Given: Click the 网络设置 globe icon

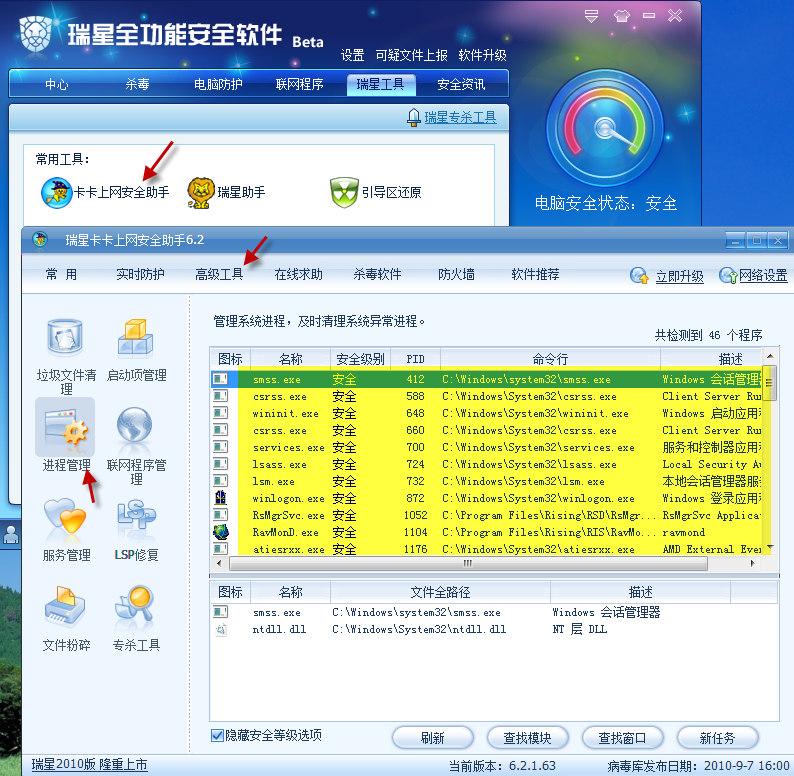Looking at the screenshot, I should (728, 276).
